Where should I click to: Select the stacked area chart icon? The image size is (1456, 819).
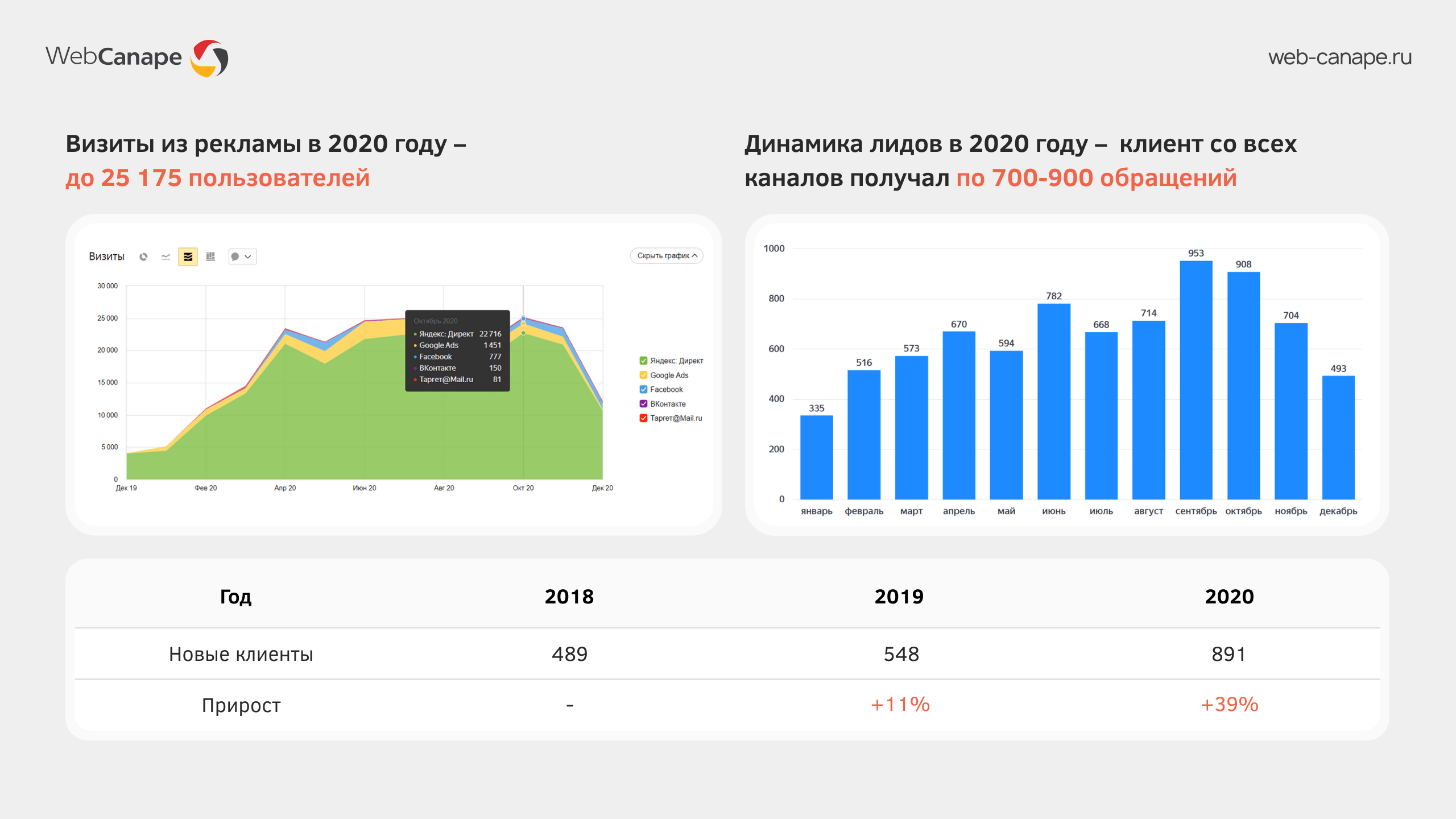(188, 257)
